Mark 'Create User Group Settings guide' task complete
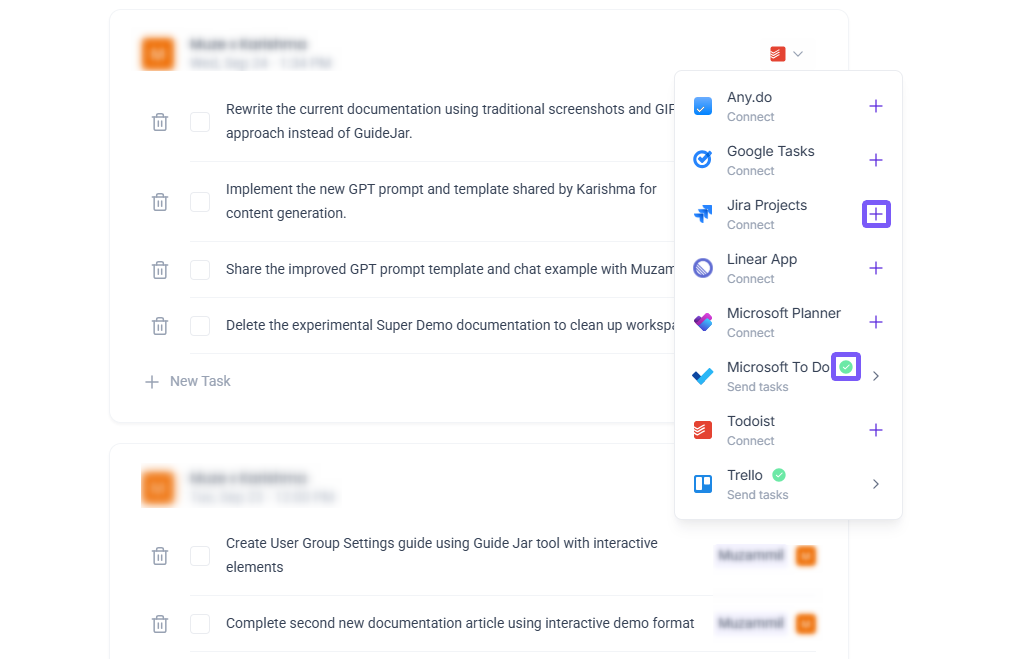 (x=200, y=556)
